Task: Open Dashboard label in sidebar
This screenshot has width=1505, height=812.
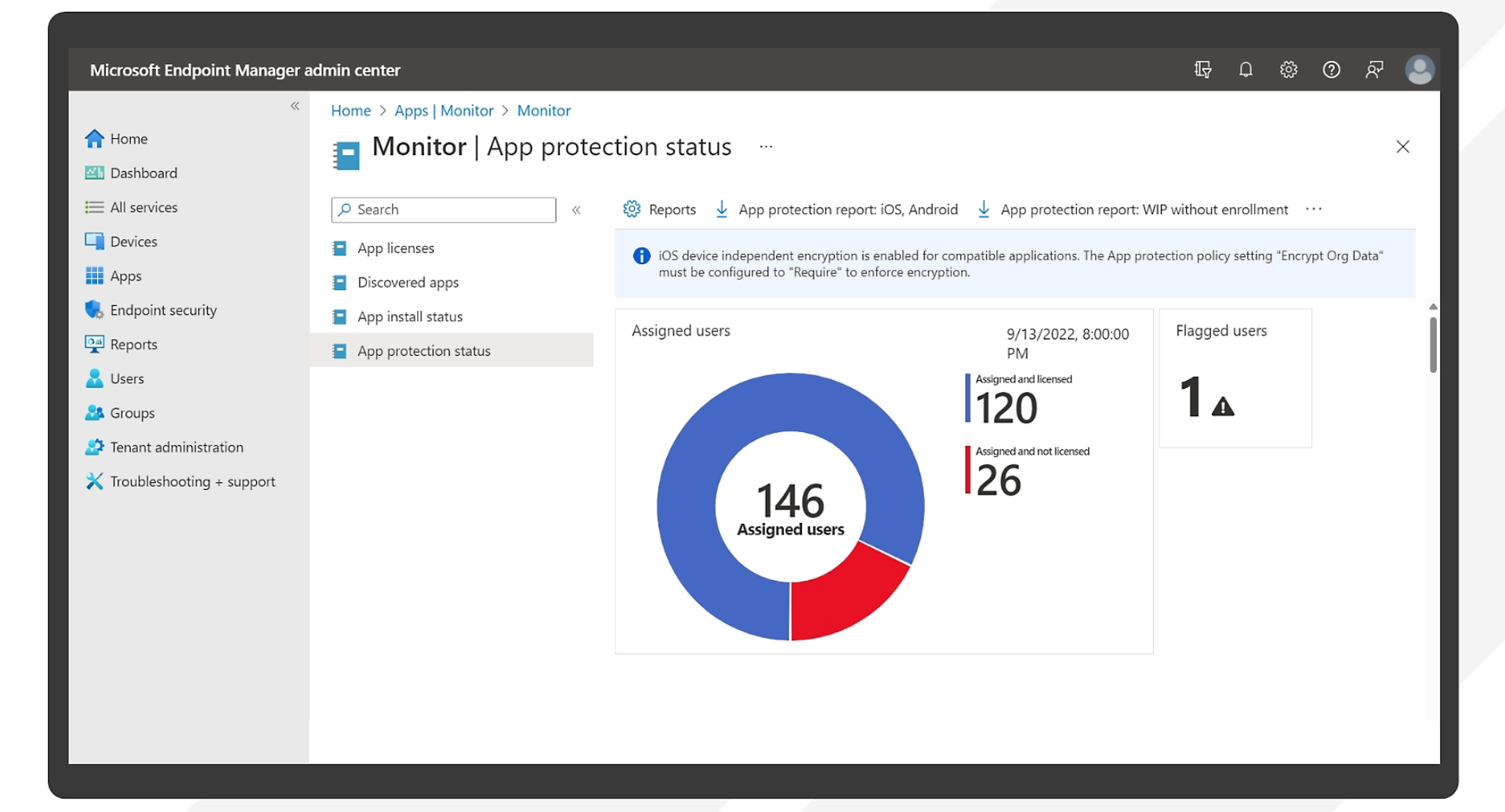Action: [x=144, y=172]
